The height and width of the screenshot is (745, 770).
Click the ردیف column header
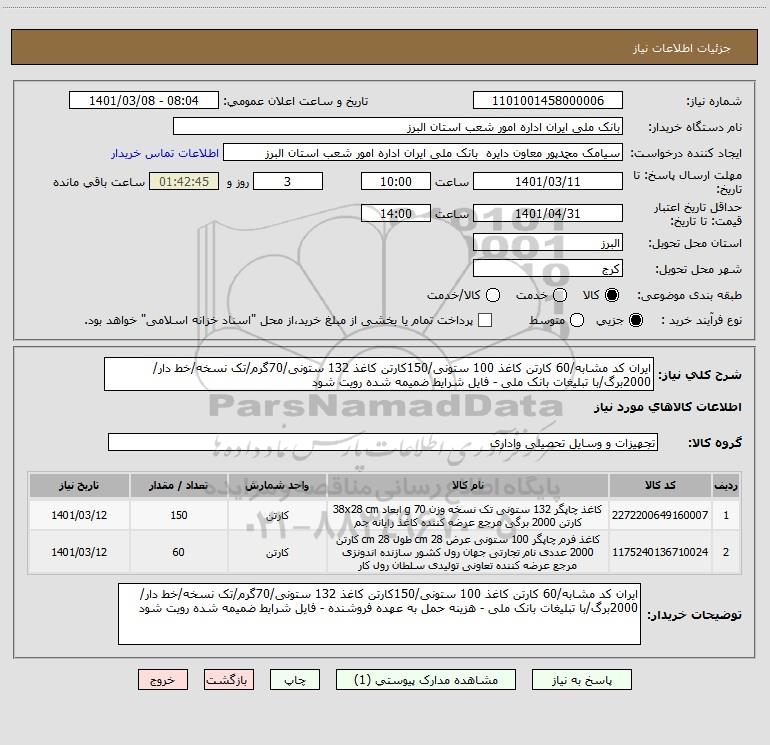click(726, 485)
